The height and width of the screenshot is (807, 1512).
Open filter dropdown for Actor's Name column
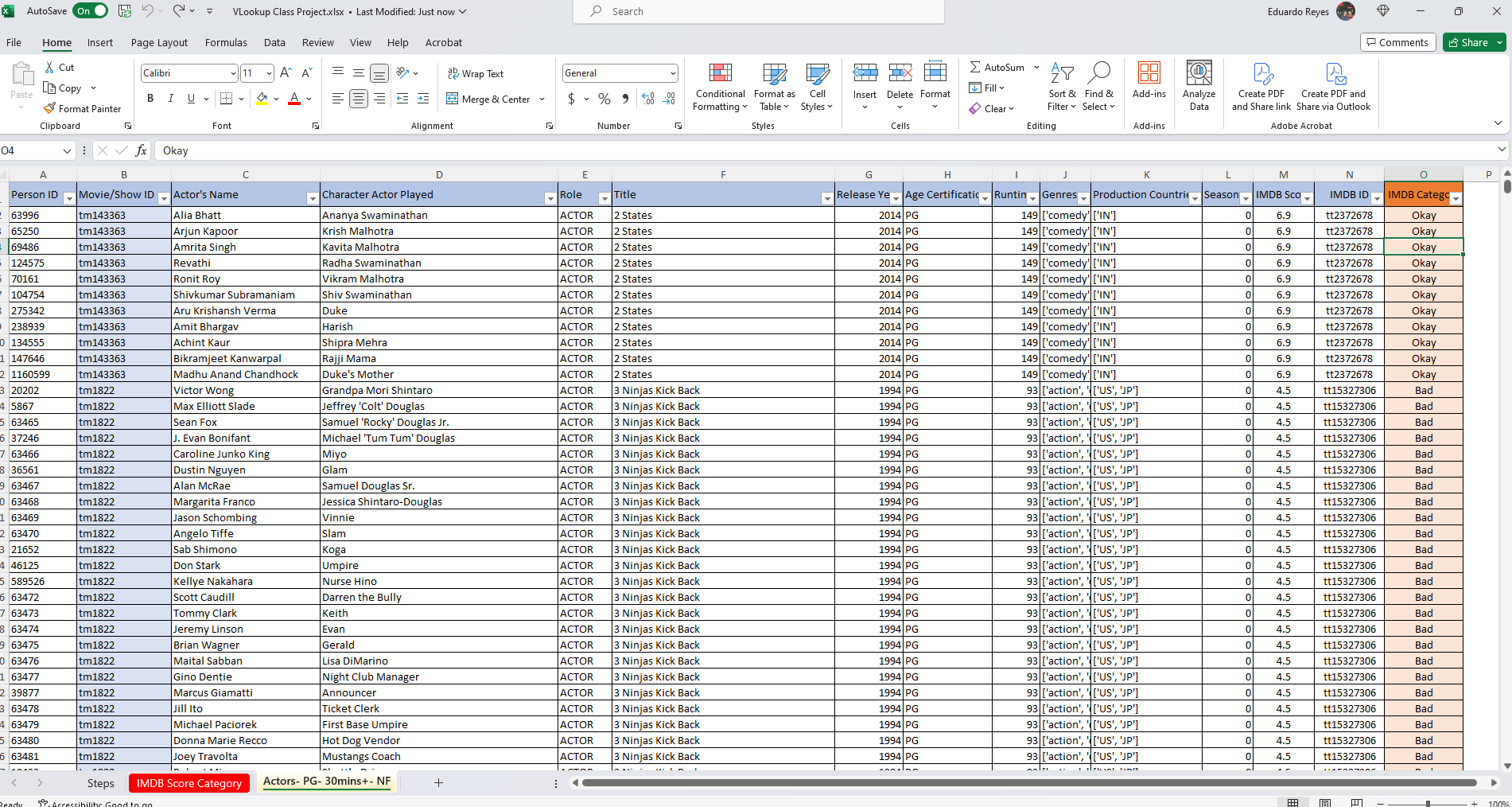pos(312,198)
